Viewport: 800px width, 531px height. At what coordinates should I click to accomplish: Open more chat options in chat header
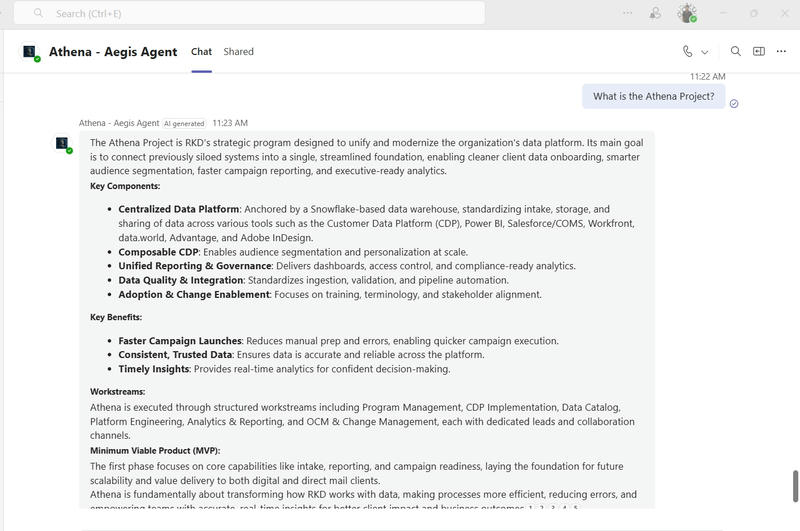point(782,52)
